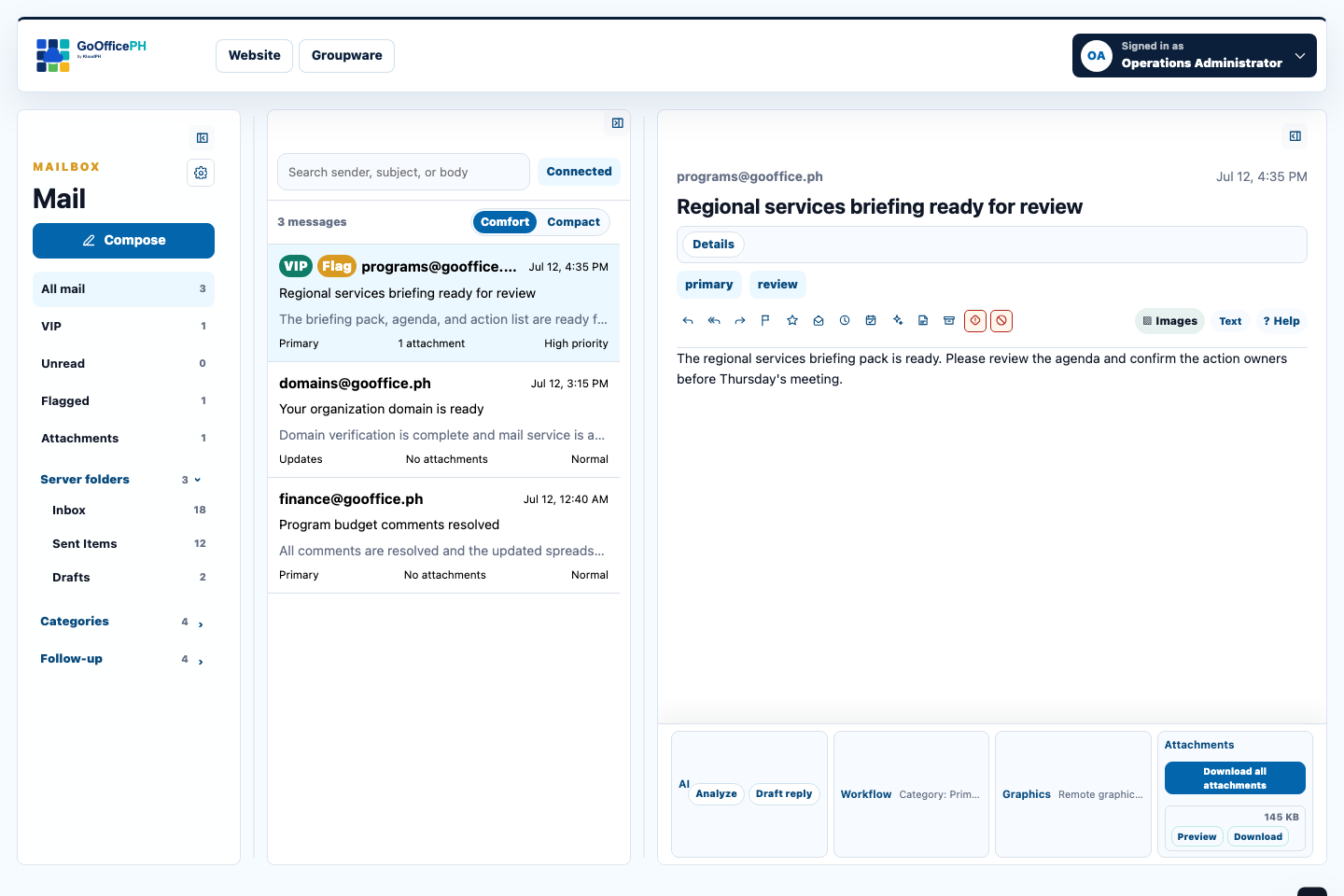Click the OA avatar badge
Viewport: 1344px width, 896px height.
point(1097,56)
